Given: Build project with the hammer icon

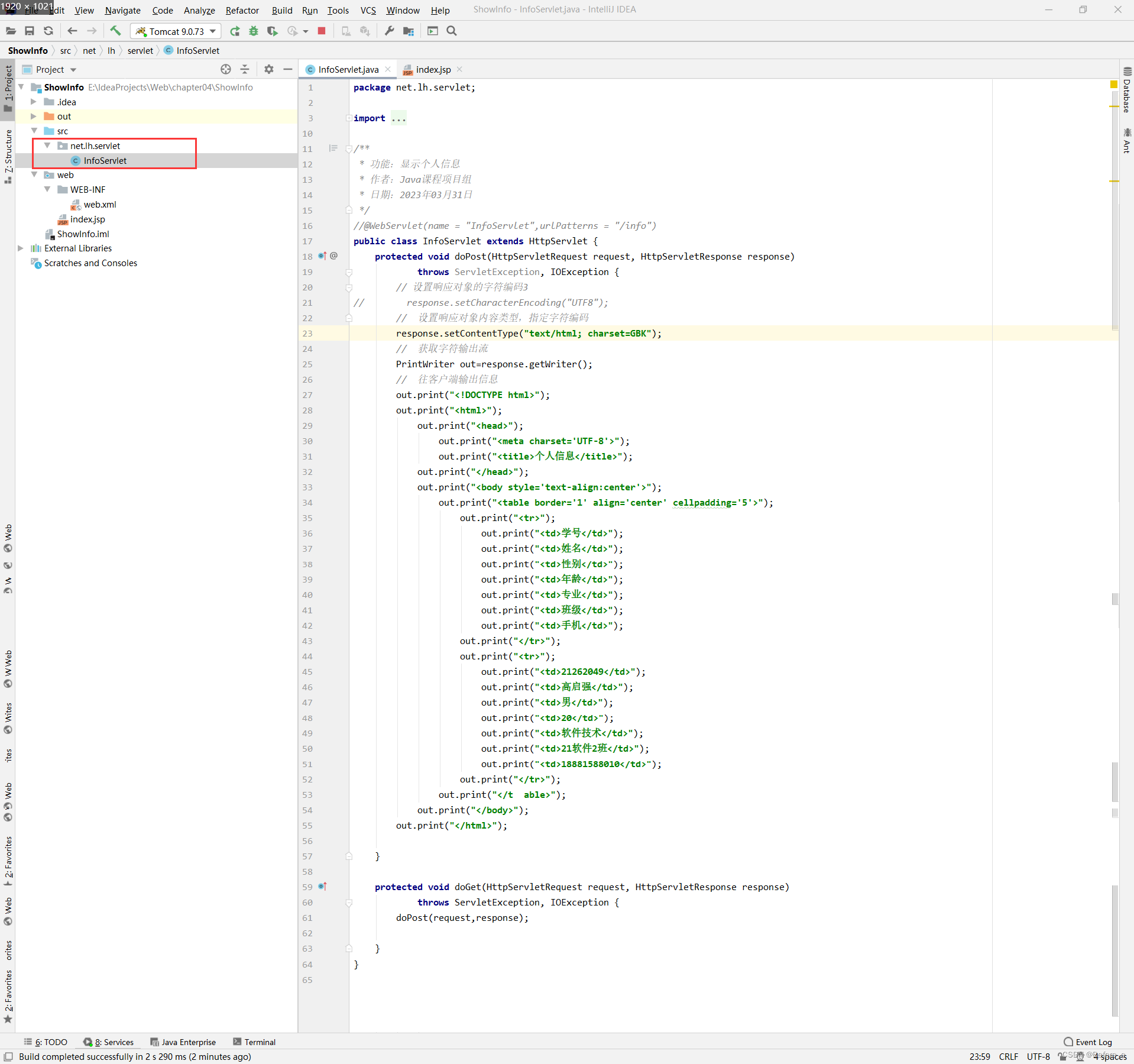Looking at the screenshot, I should (115, 31).
